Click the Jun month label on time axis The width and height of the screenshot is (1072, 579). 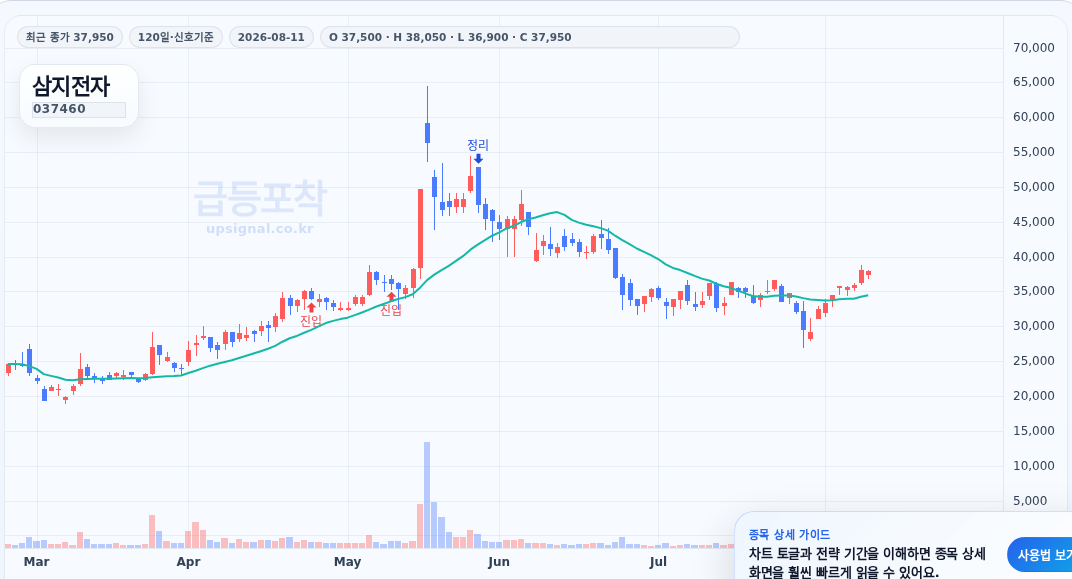498,562
